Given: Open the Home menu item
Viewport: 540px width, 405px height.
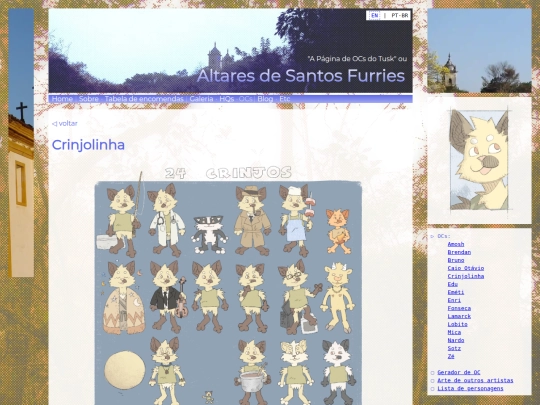Looking at the screenshot, I should pos(62,99).
